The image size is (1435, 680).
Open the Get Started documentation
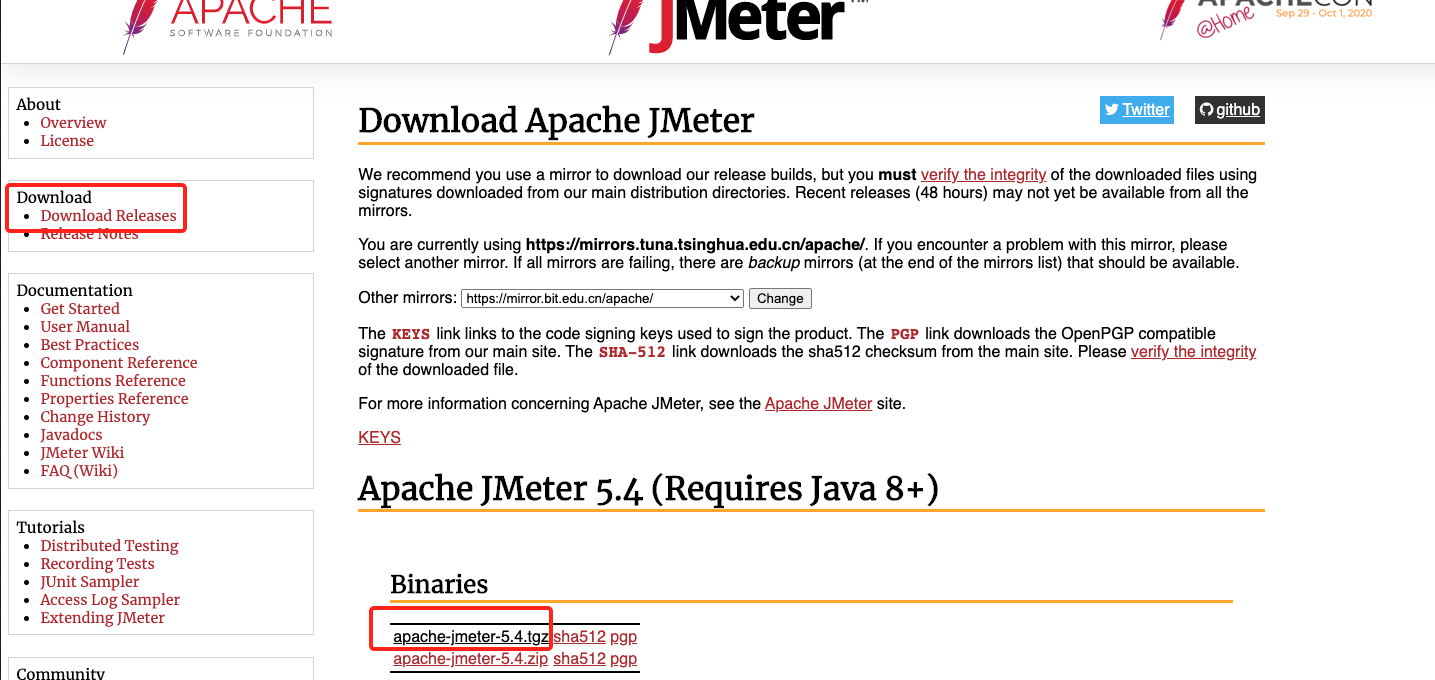[80, 309]
